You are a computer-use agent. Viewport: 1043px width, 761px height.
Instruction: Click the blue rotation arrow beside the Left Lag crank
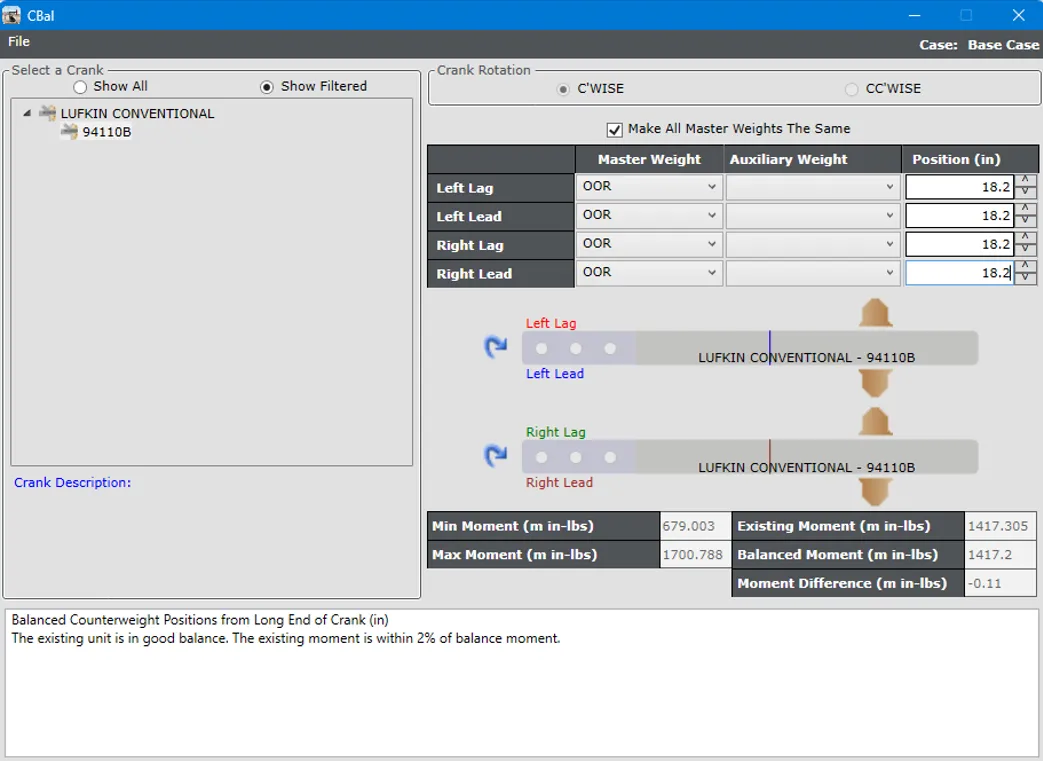pyautogui.click(x=497, y=347)
